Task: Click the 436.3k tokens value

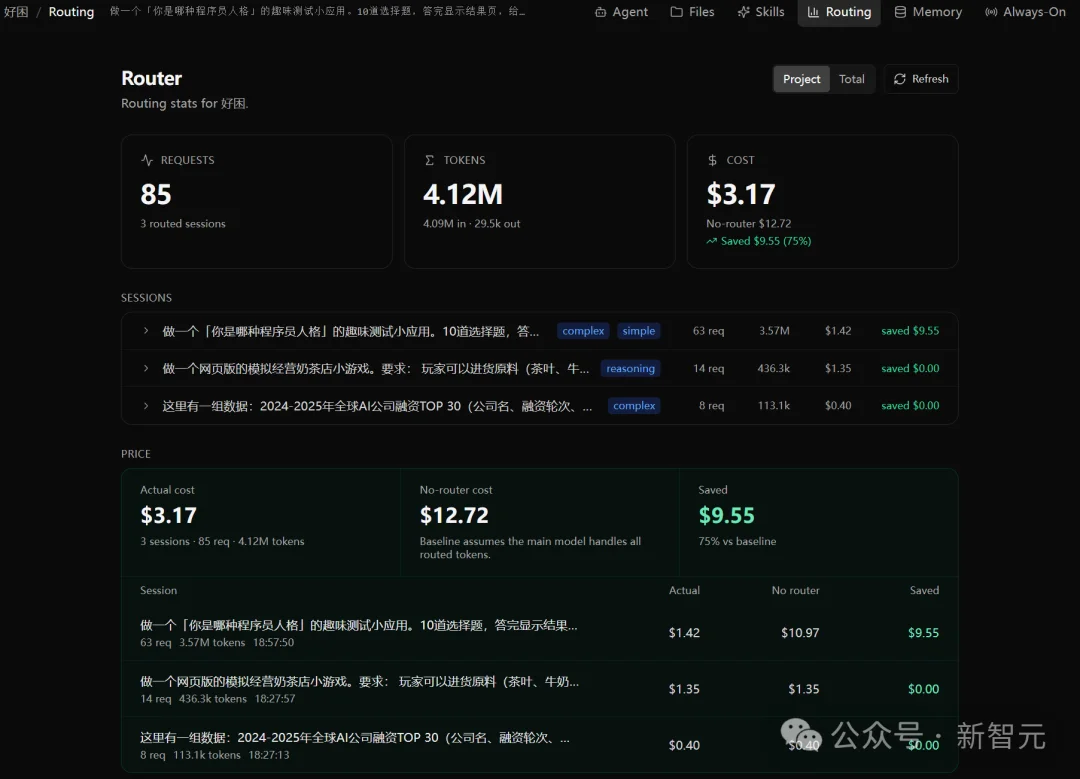Action: [773, 368]
